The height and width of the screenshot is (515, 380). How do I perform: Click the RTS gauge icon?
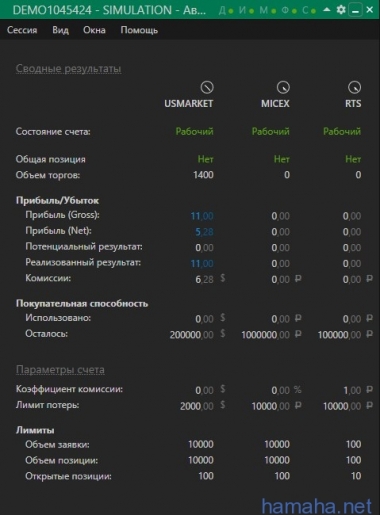coord(354,88)
